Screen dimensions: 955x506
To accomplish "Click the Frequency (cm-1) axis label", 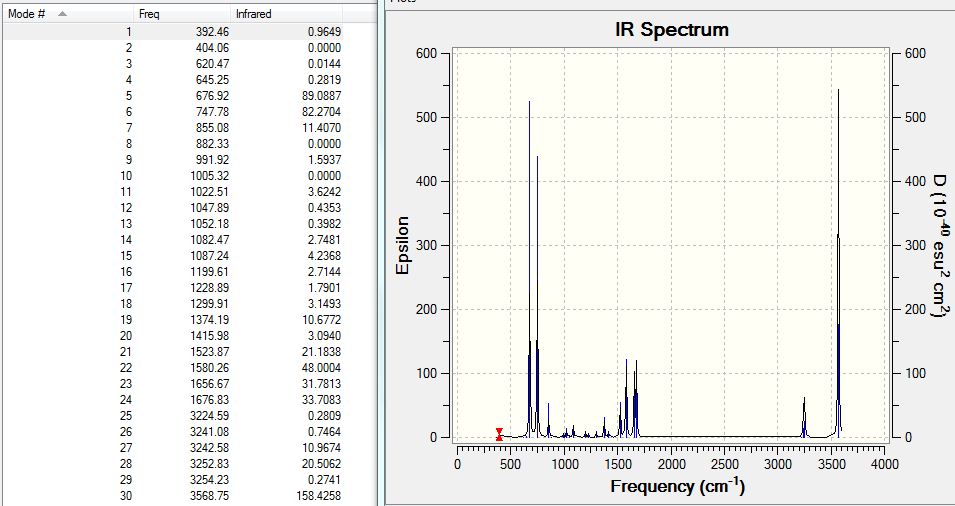I will pyautogui.click(x=677, y=486).
